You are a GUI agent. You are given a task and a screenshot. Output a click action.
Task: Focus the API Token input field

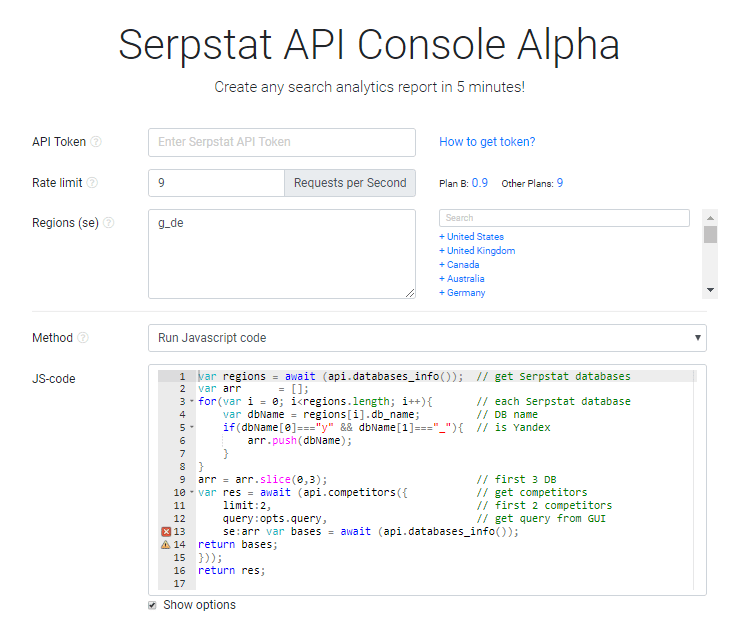(282, 142)
